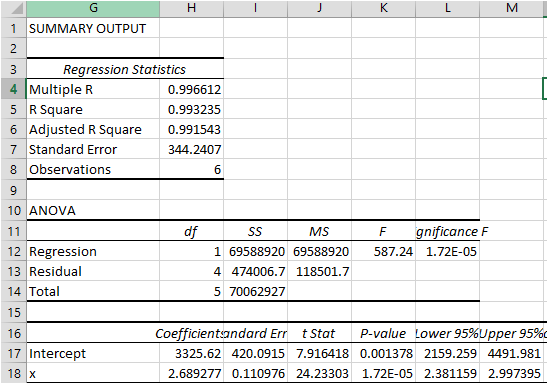Select the F value 587.24
Image resolution: width=548 pixels, height=384 pixels.
(x=383, y=251)
